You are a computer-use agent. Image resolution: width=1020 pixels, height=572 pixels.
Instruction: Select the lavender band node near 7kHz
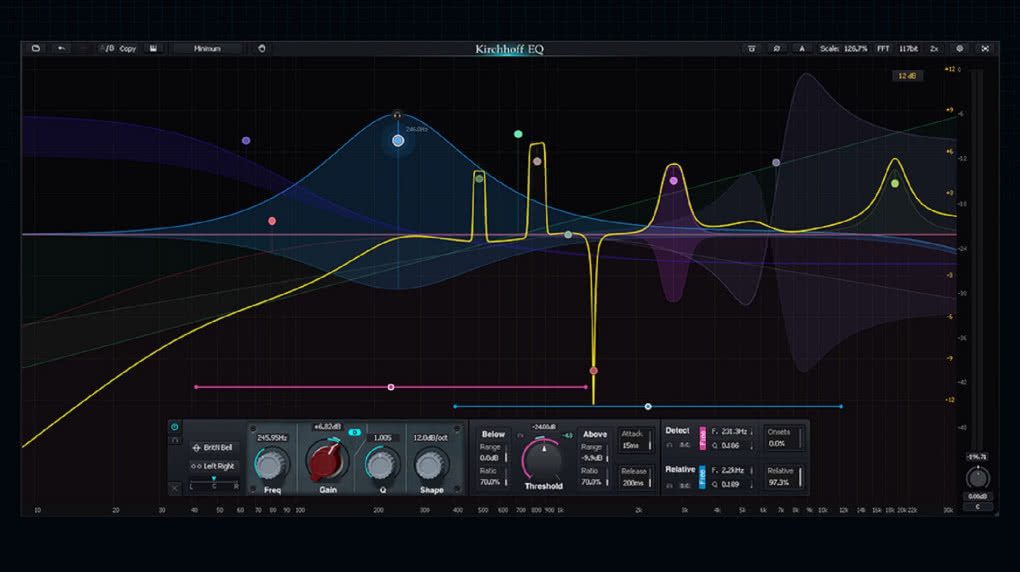point(776,163)
